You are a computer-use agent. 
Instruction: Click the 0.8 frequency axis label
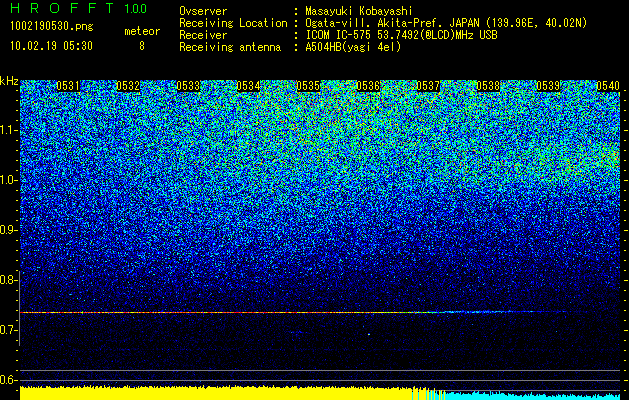point(8,280)
